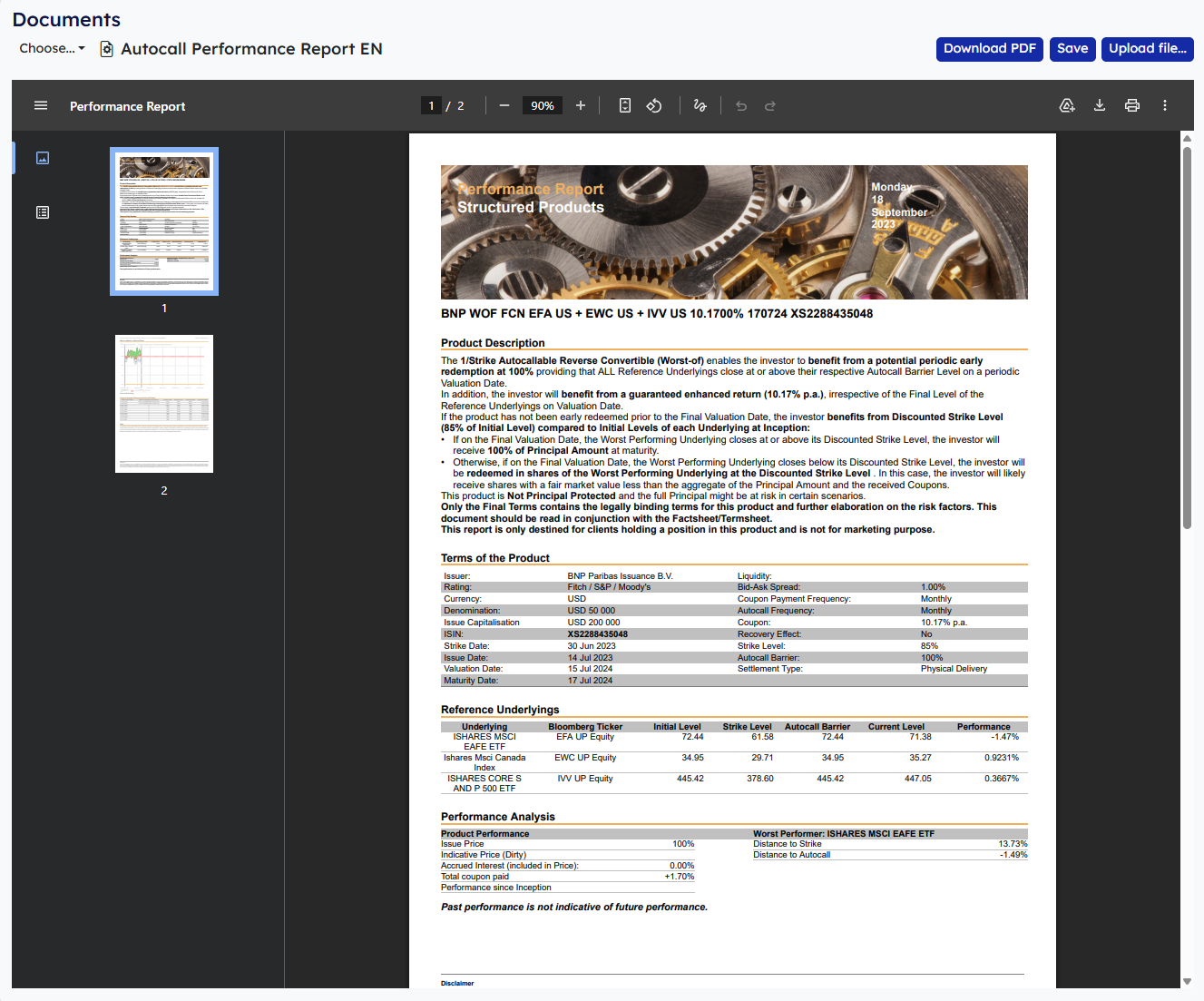
Task: Open the more actions menu
Action: pos(1165,106)
